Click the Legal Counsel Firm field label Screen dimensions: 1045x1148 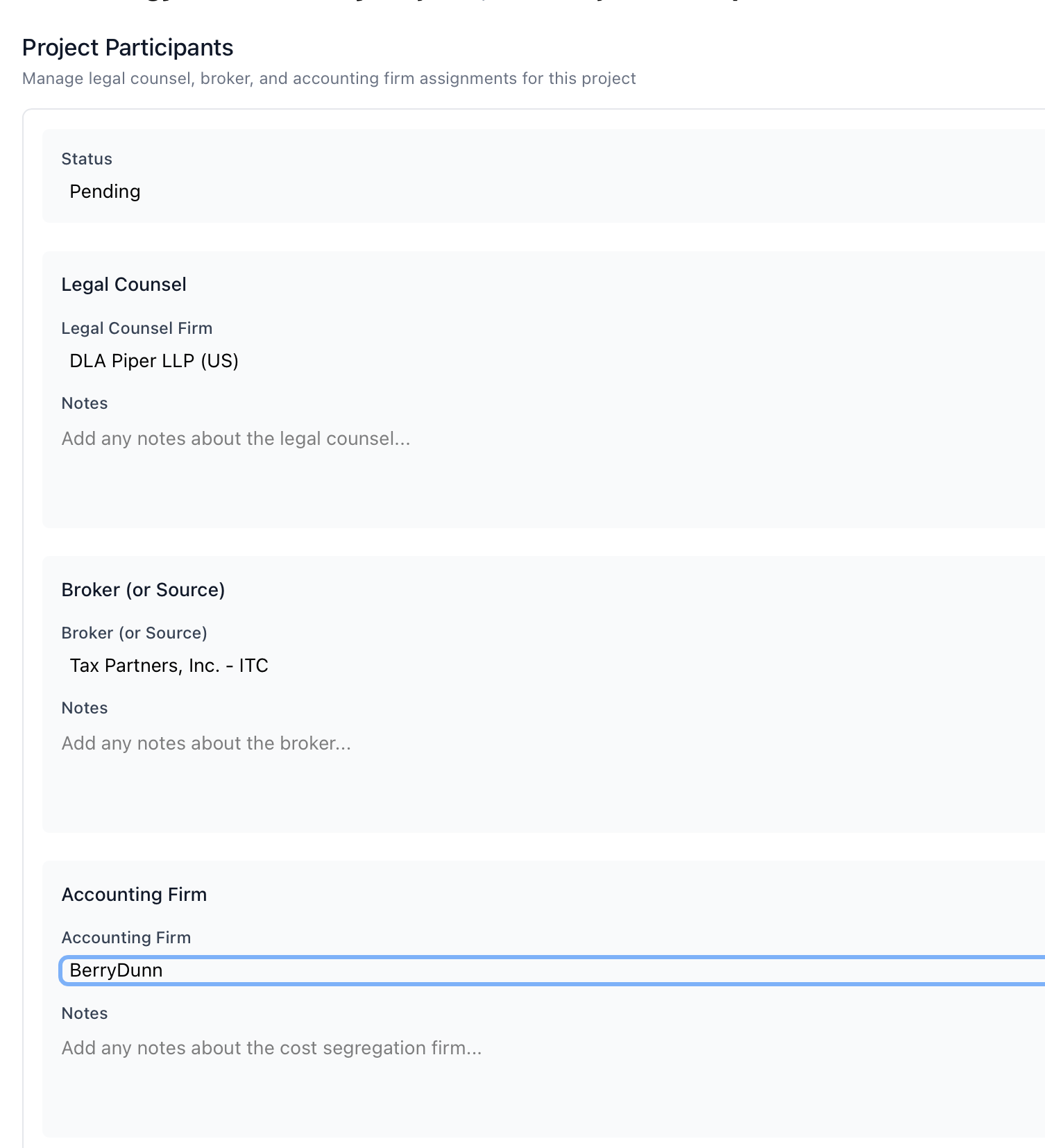pyautogui.click(x=137, y=328)
